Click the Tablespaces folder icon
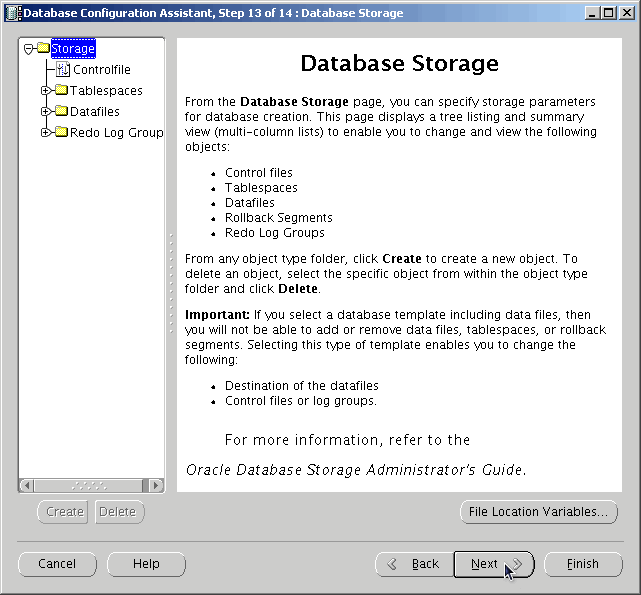Screen dimensions: 641x595 pos(61,91)
